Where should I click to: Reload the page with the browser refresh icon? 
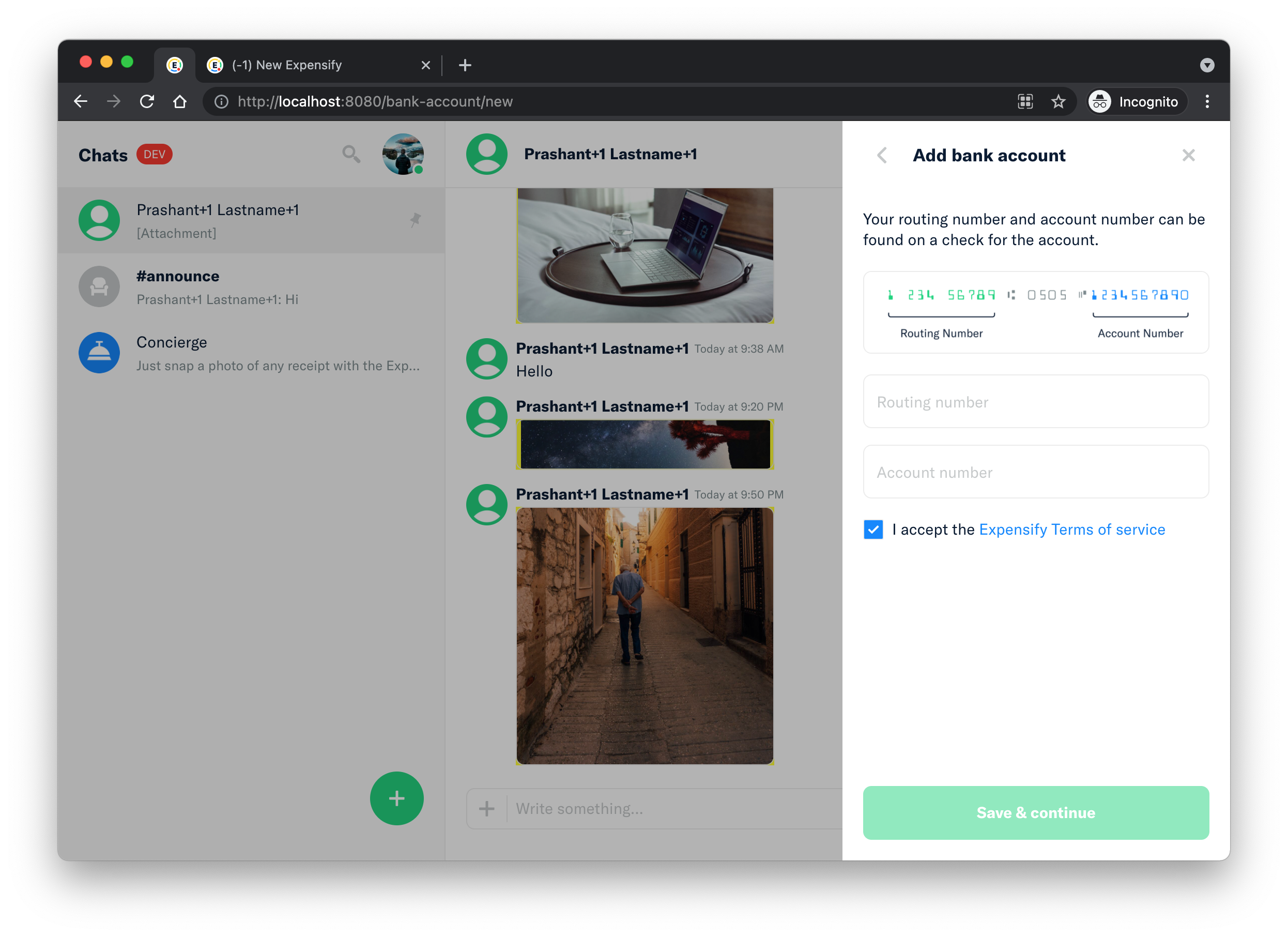pyautogui.click(x=147, y=102)
